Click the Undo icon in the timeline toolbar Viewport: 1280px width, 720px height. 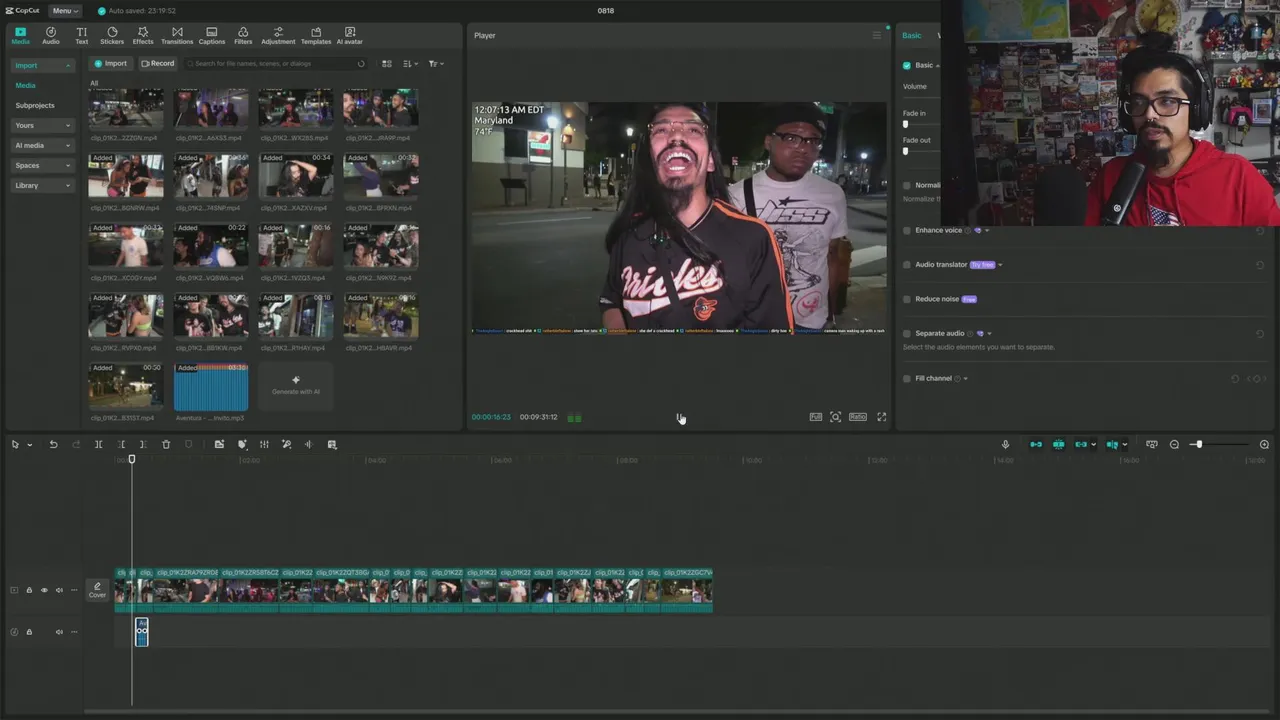click(53, 444)
